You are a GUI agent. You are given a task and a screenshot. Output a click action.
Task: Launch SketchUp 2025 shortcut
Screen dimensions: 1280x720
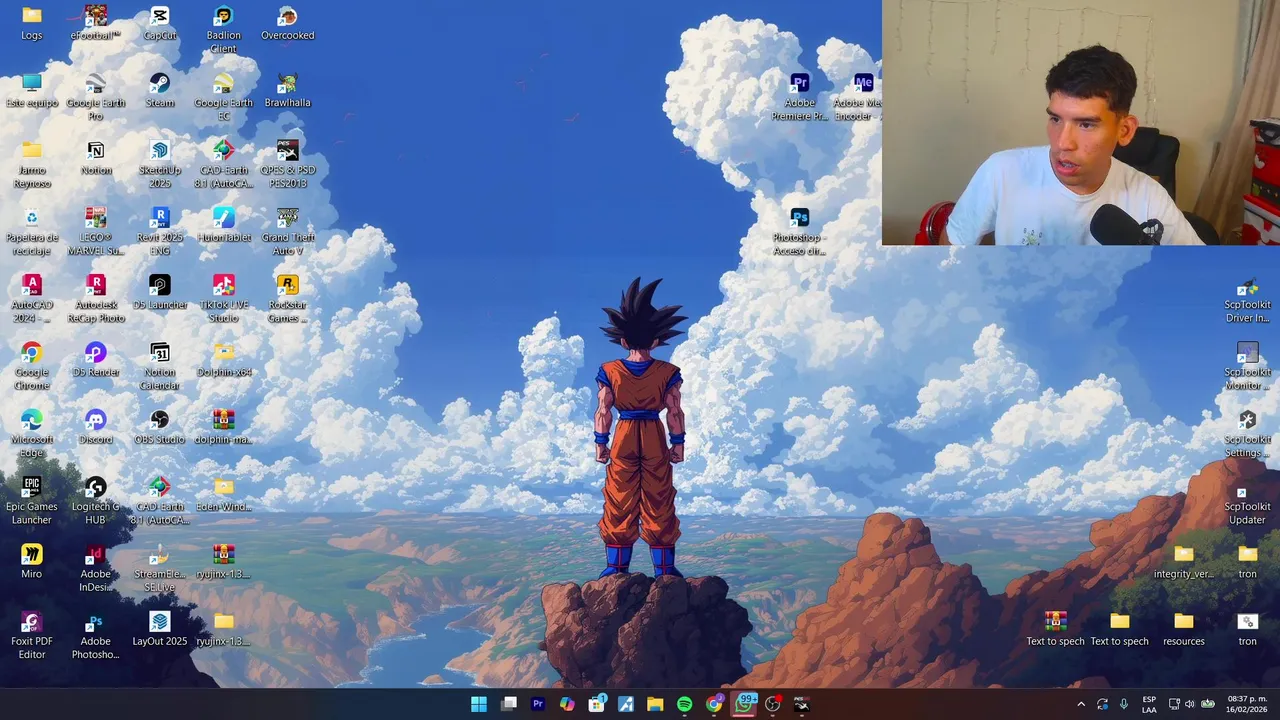click(x=160, y=164)
